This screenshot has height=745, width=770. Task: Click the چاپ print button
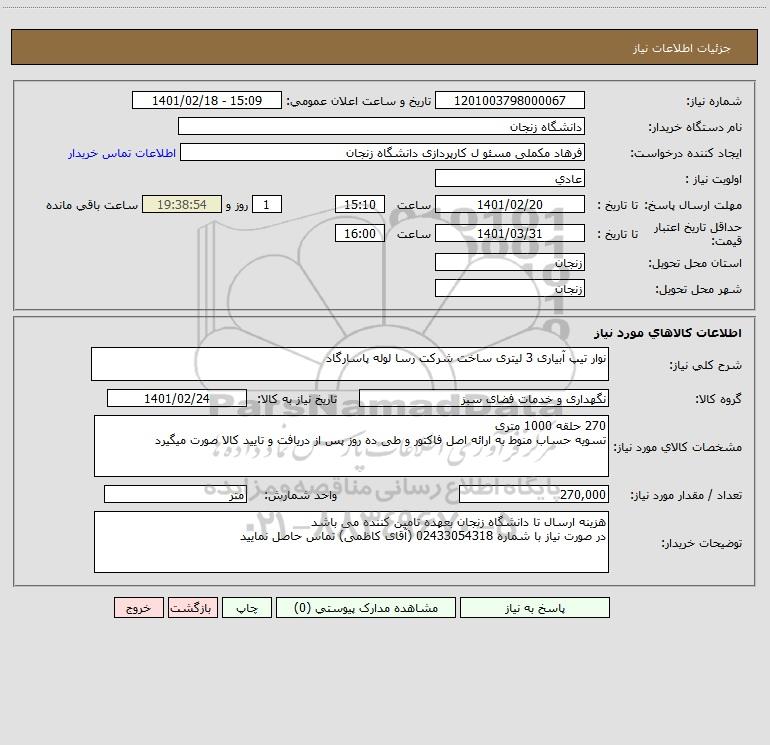(247, 608)
